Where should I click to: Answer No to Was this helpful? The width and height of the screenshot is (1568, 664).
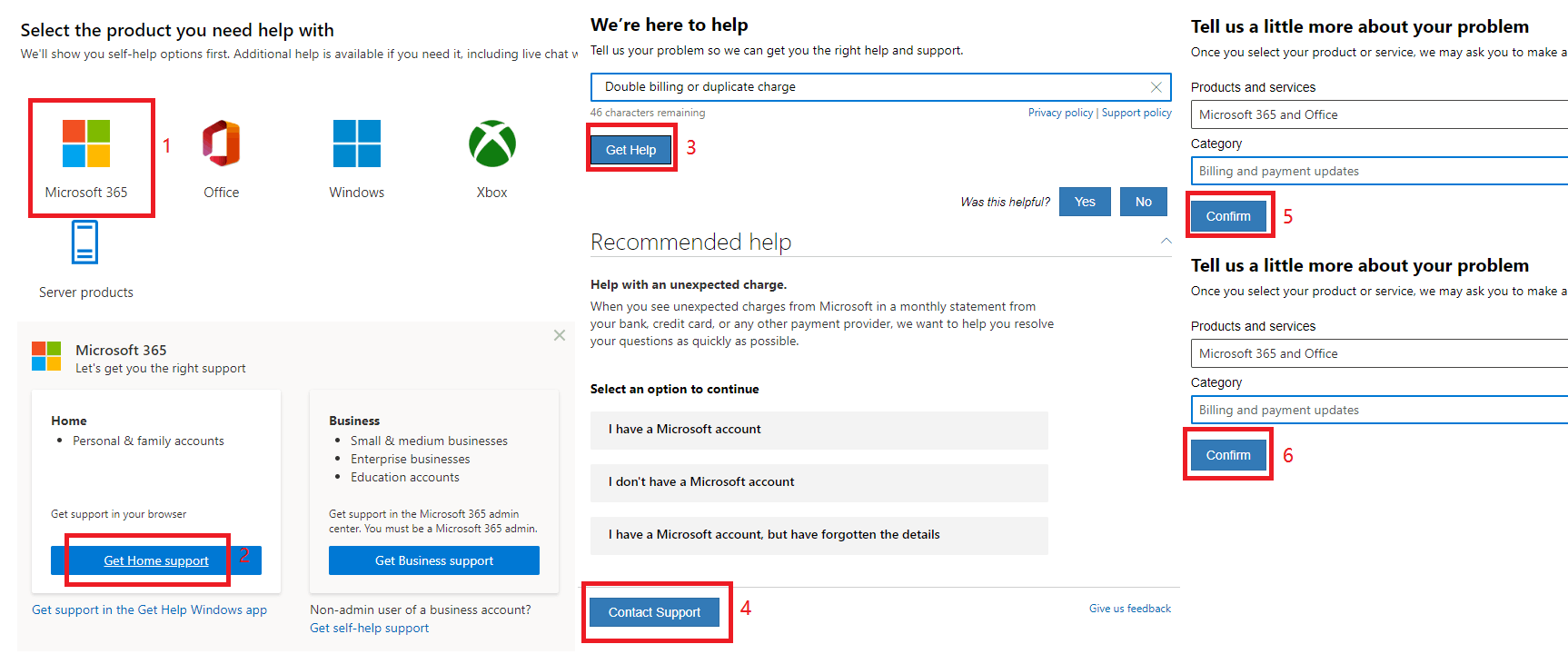coord(1144,202)
